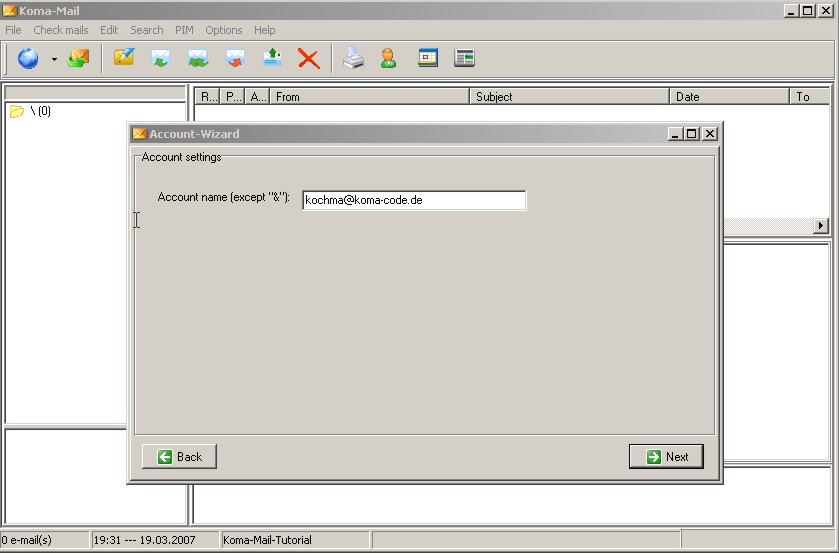Open the Help menu
The width and height of the screenshot is (839, 553).
[264, 30]
